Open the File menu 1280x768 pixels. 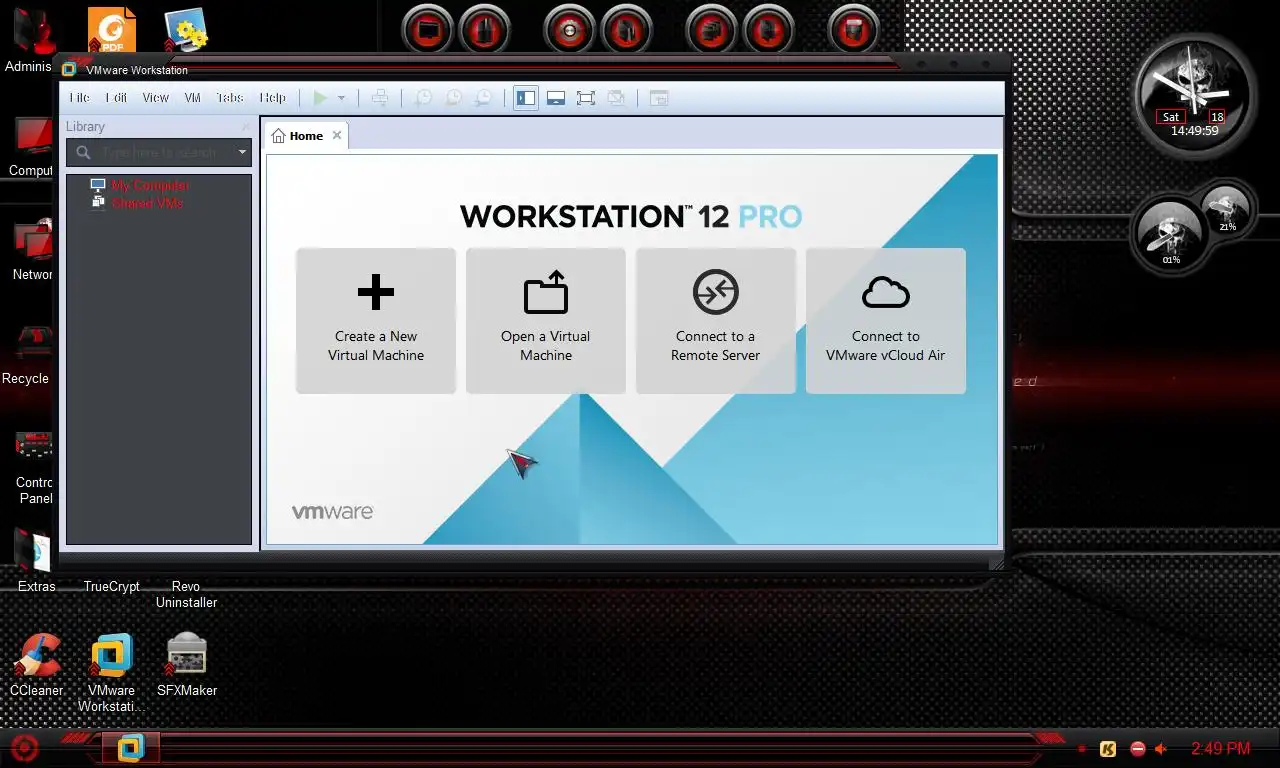tap(80, 98)
